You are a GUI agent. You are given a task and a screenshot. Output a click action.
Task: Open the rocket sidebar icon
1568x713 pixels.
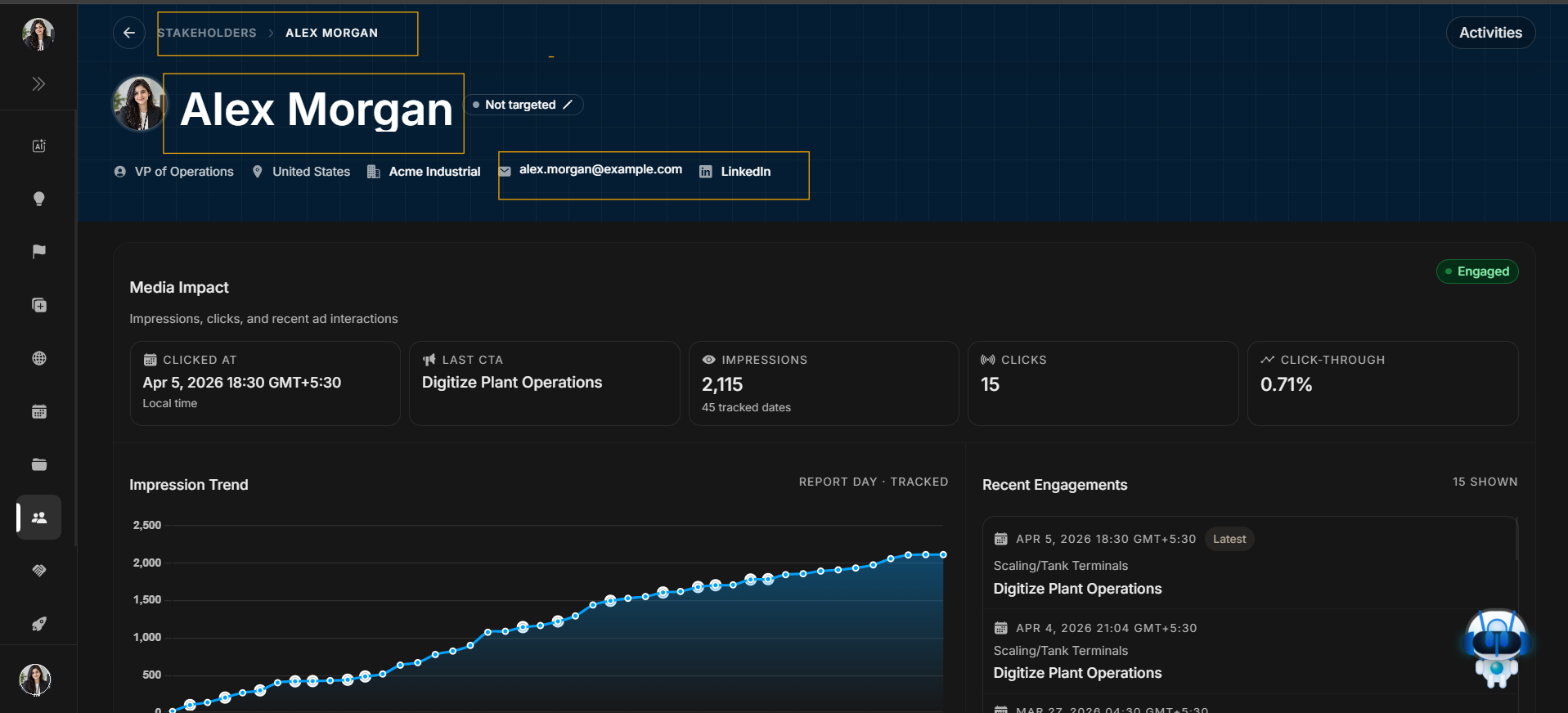tap(38, 624)
